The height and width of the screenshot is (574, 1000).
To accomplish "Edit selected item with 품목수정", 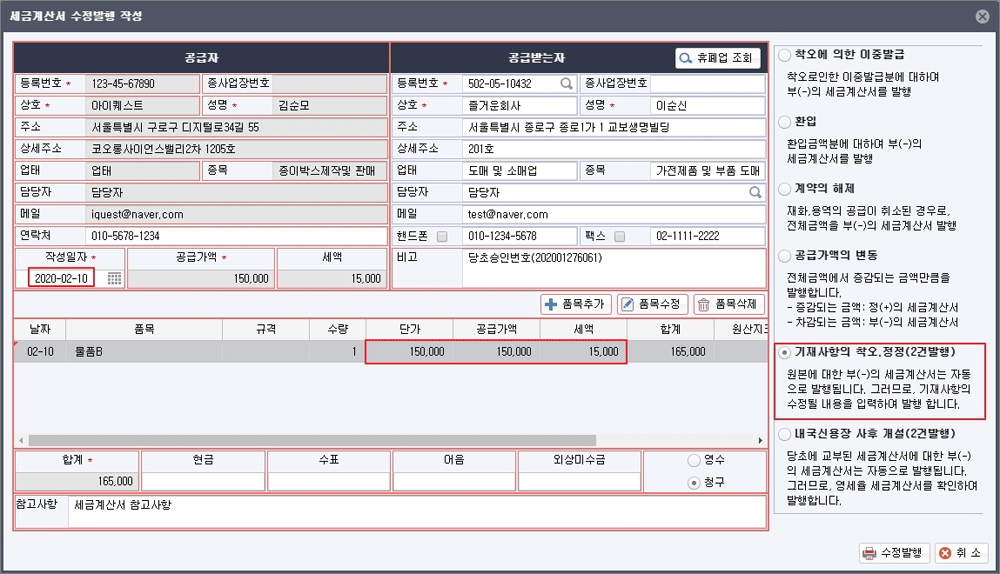I will (x=652, y=304).
